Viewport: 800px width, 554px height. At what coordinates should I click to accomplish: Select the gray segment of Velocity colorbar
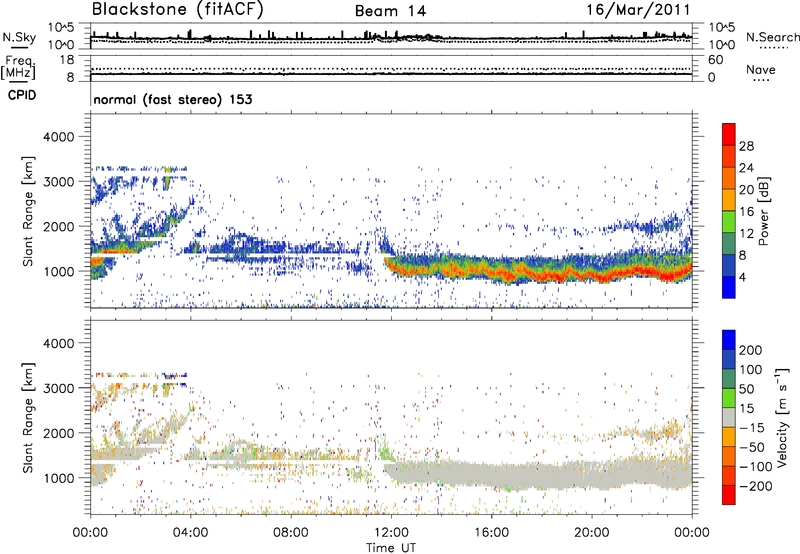(x=729, y=418)
